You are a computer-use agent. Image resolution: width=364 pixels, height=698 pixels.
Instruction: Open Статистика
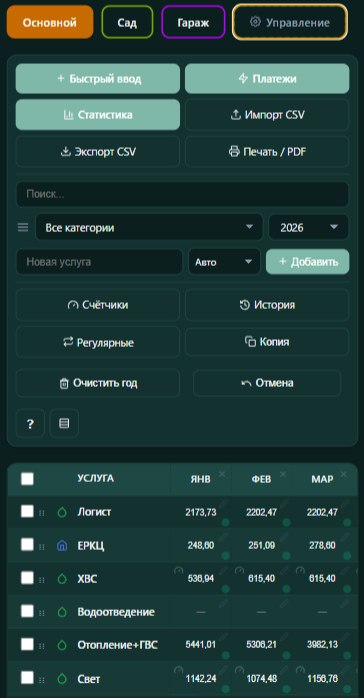[x=98, y=115]
